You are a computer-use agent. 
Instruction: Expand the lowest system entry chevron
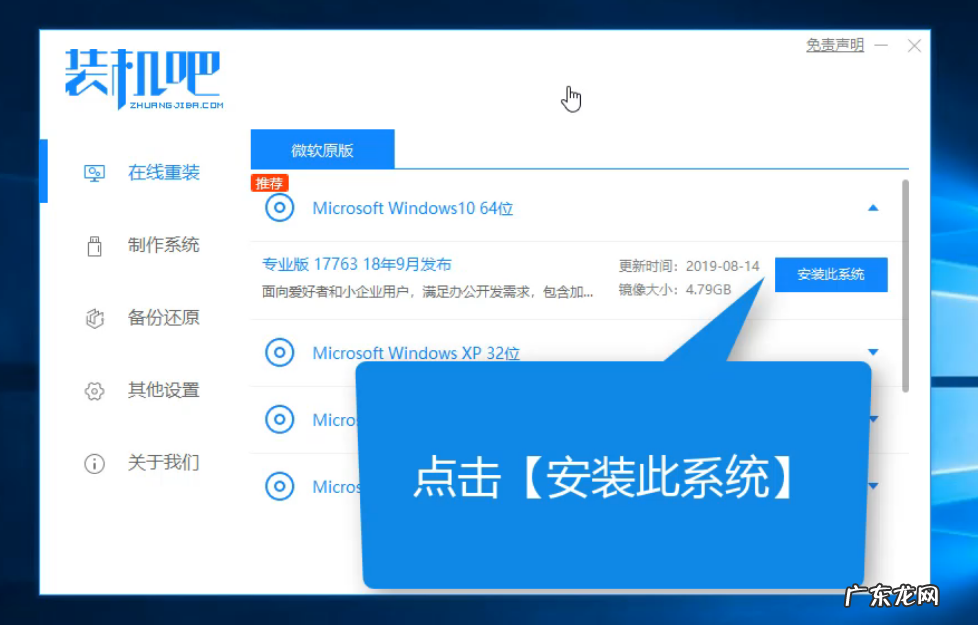pyautogui.click(x=873, y=486)
